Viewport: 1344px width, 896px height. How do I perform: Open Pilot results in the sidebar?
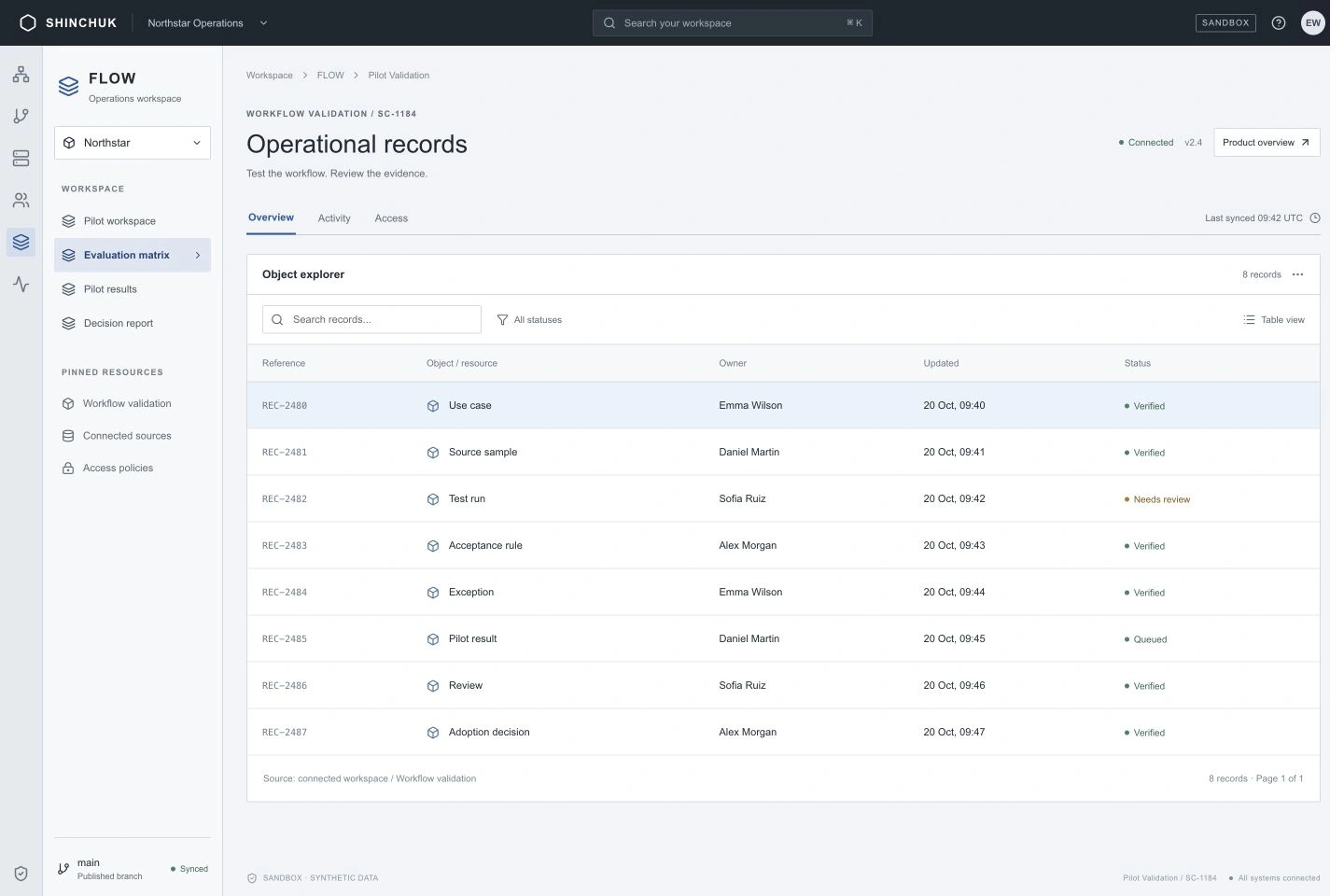(133, 289)
